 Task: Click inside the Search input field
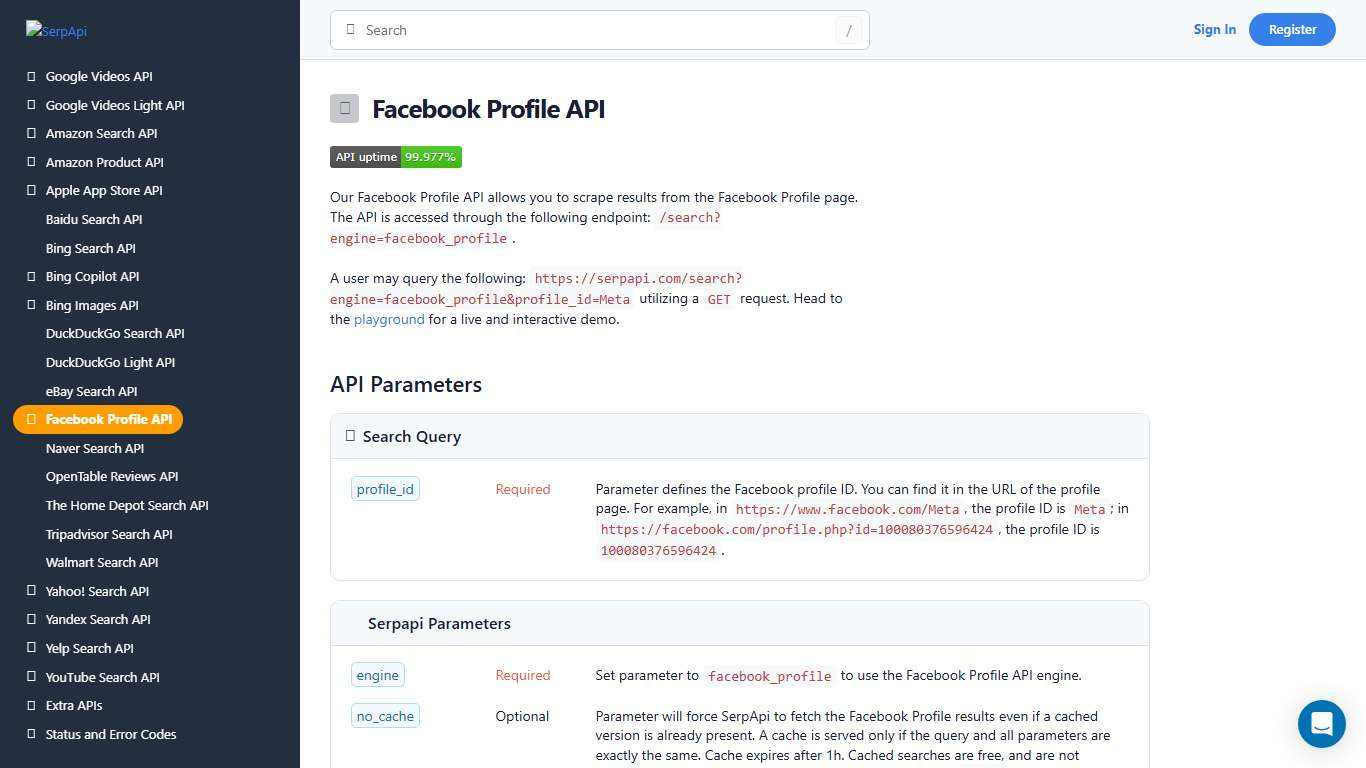click(x=600, y=30)
